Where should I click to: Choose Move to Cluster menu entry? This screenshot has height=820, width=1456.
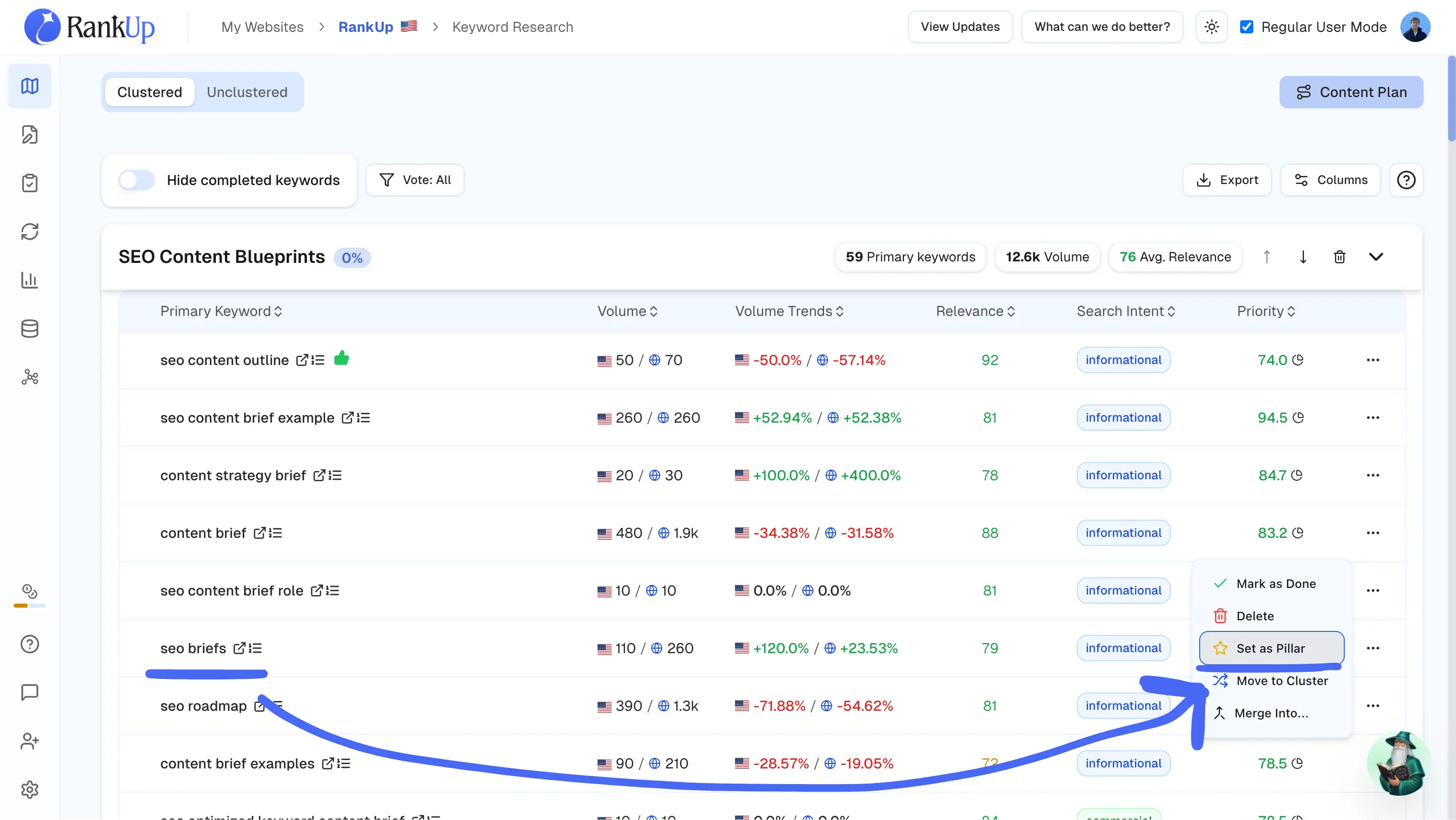[1282, 680]
